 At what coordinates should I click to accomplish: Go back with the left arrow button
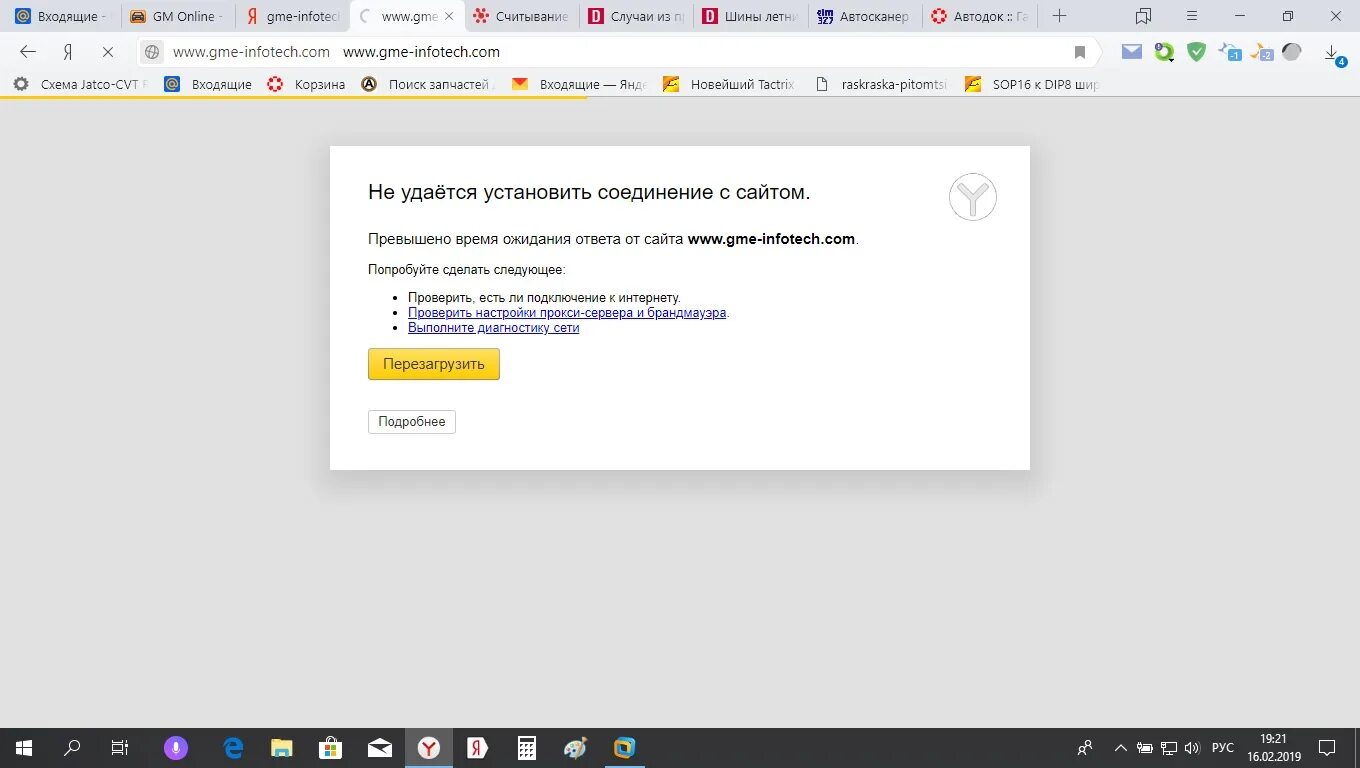point(28,52)
